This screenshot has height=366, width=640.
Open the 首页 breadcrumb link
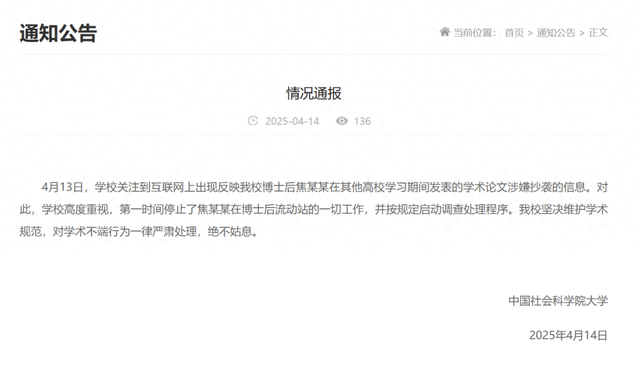[x=514, y=32]
